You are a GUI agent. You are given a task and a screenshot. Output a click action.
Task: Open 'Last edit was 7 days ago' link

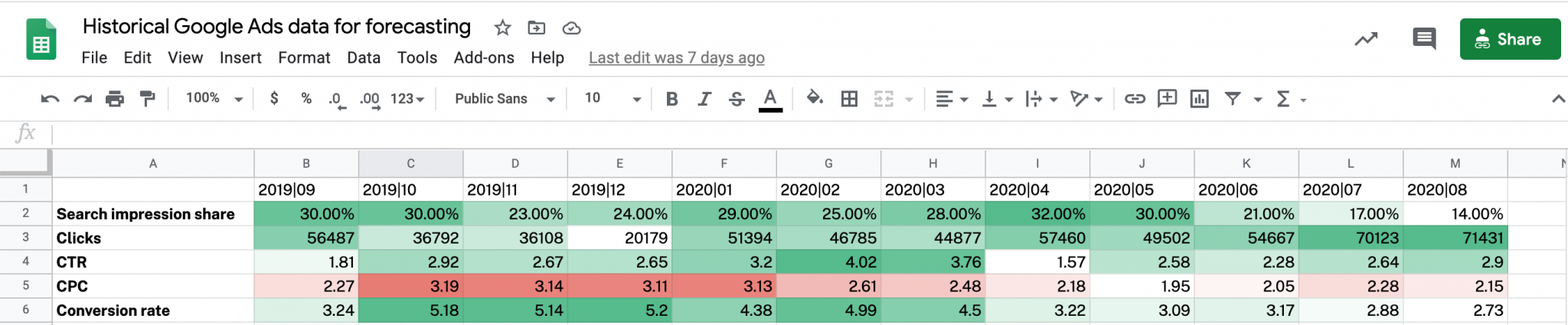pos(676,57)
